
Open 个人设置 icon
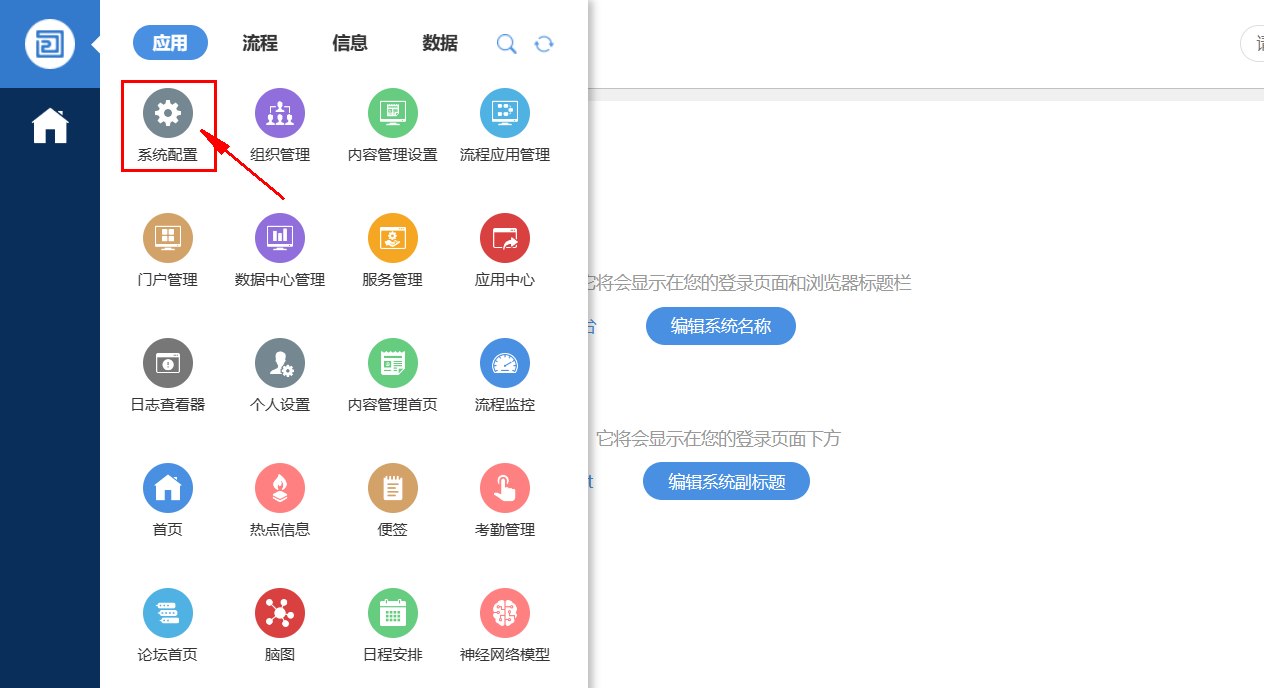280,363
